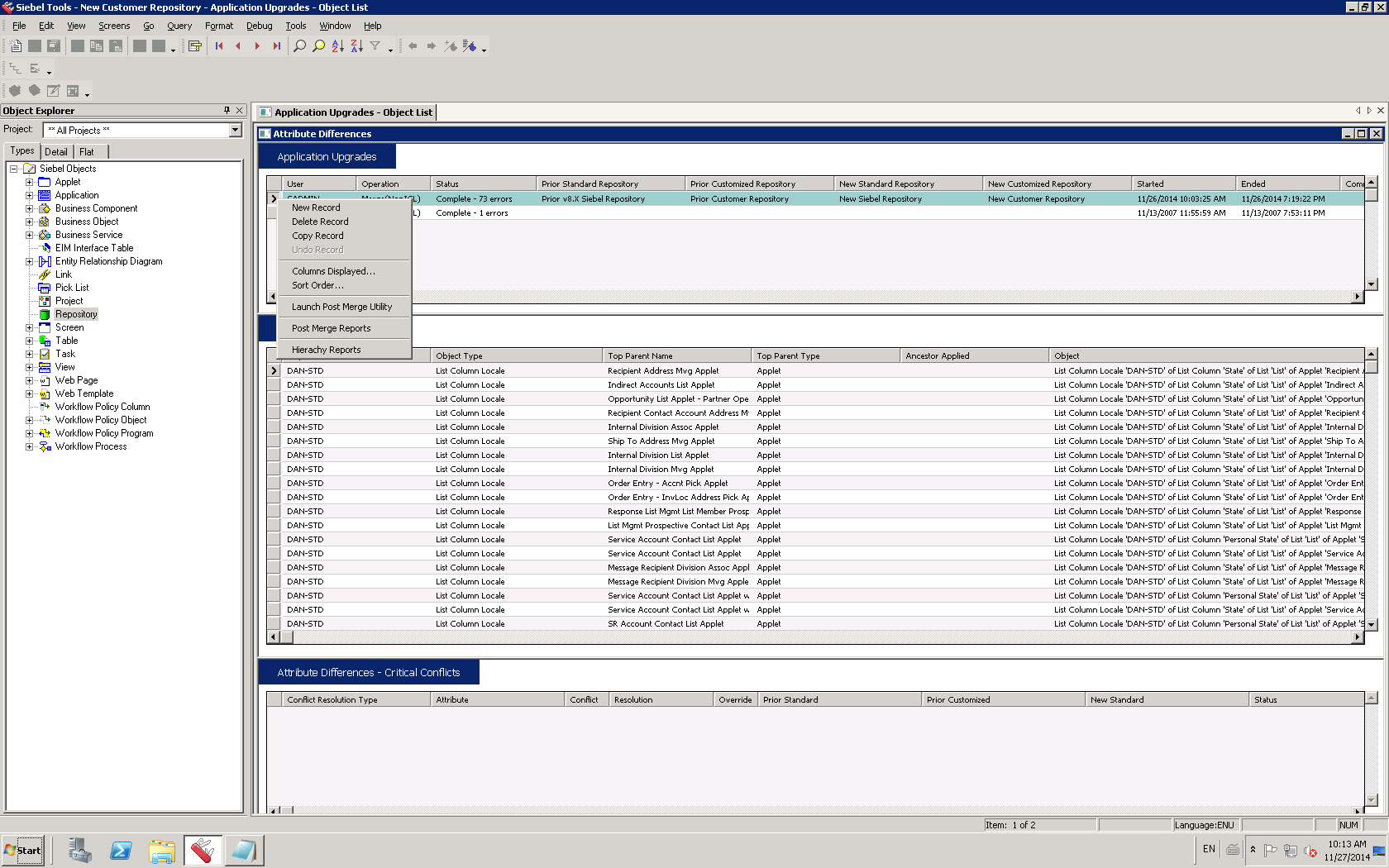Image resolution: width=1389 pixels, height=868 pixels.
Task: Switch to the Detail tab
Action: coord(56,152)
